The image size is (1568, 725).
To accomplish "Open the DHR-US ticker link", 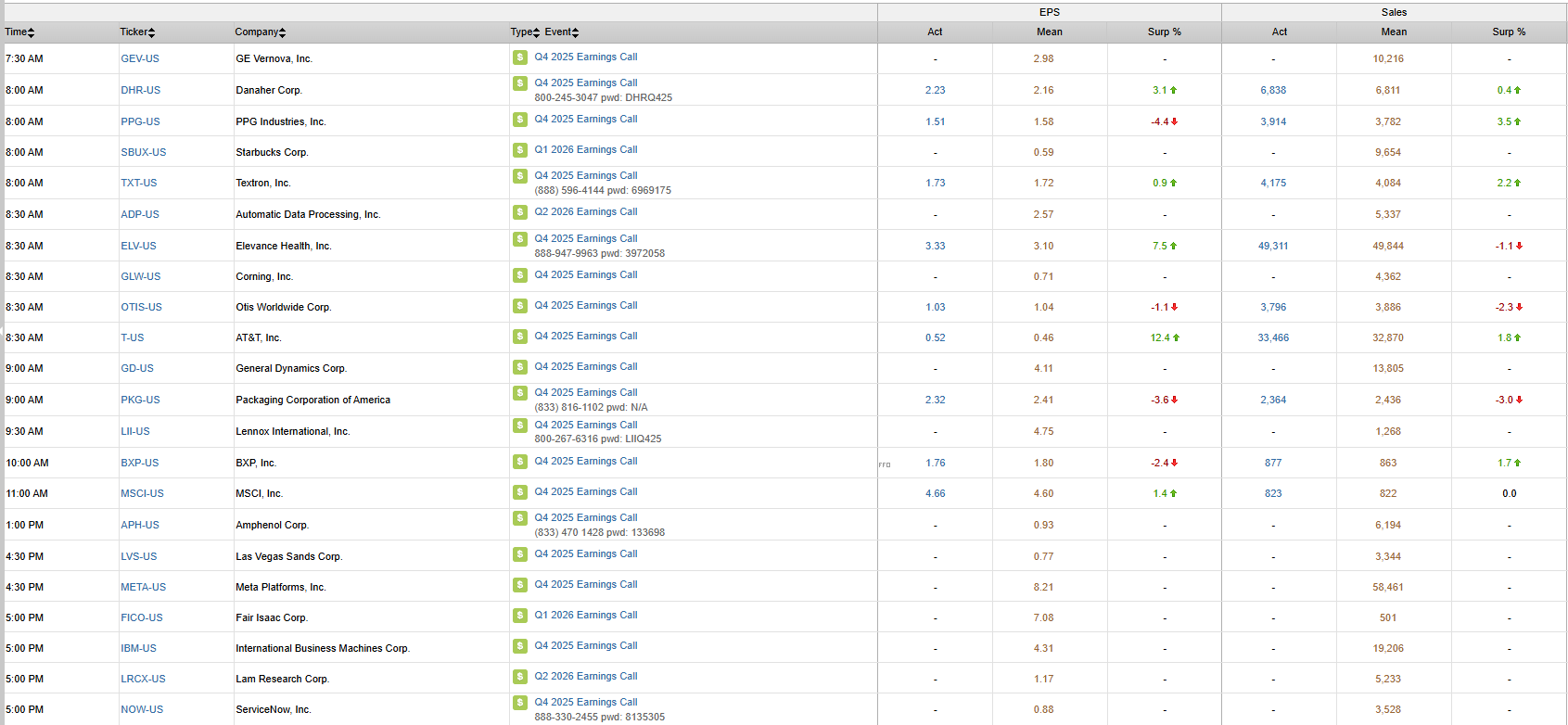I will tap(140, 91).
